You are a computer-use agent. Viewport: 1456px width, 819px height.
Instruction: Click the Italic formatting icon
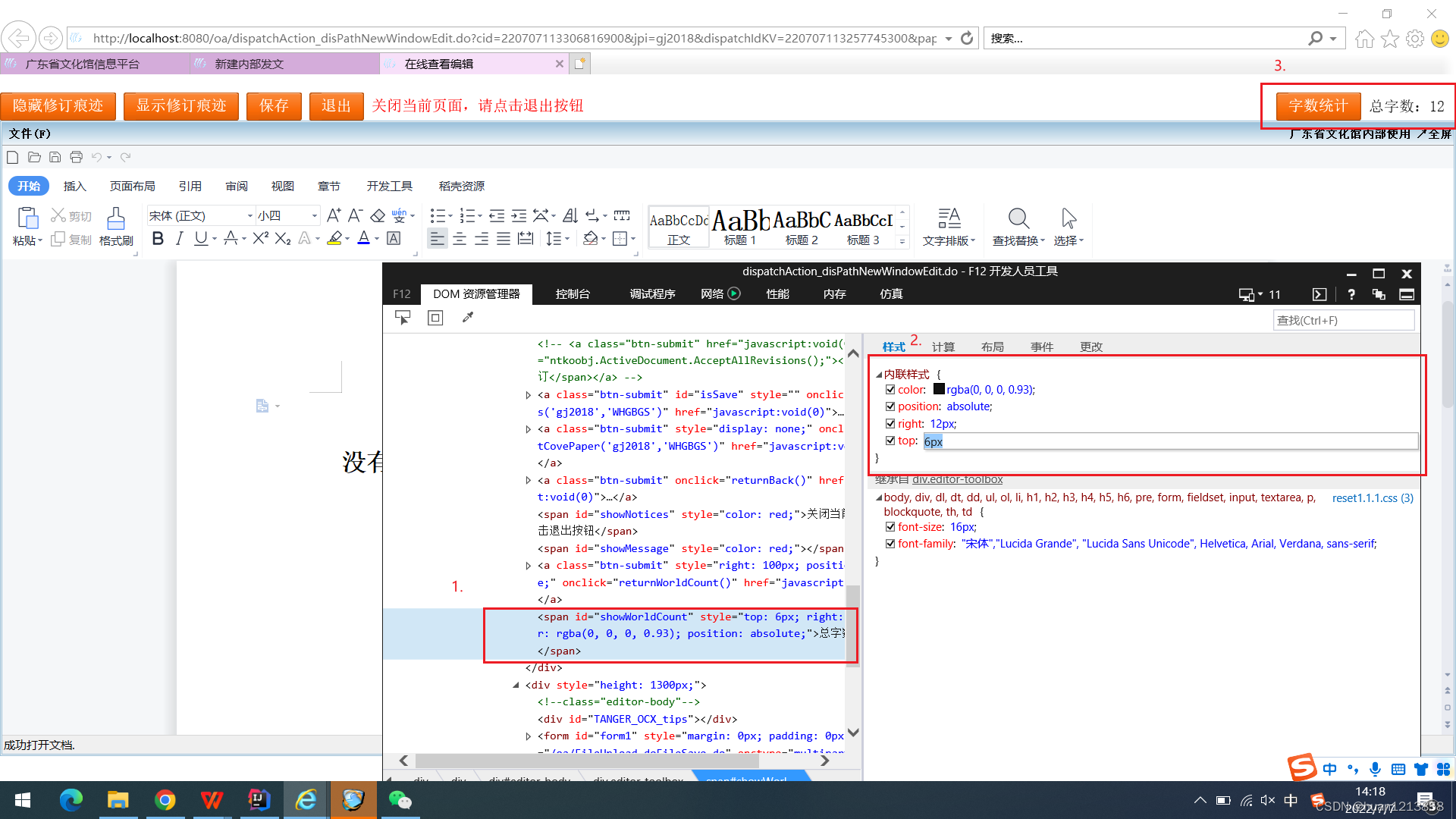click(179, 239)
